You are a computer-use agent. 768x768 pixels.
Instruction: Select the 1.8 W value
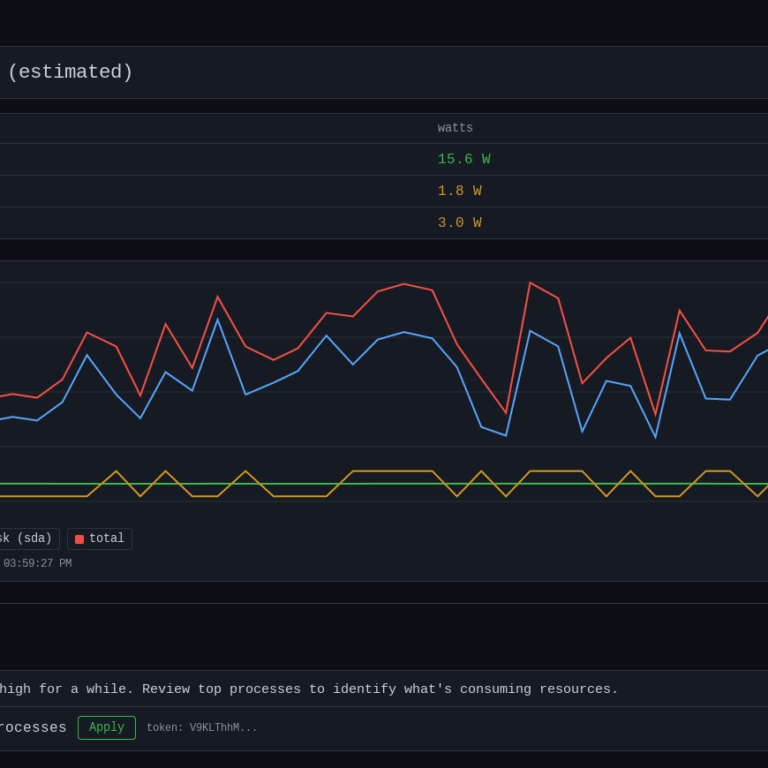(x=459, y=191)
